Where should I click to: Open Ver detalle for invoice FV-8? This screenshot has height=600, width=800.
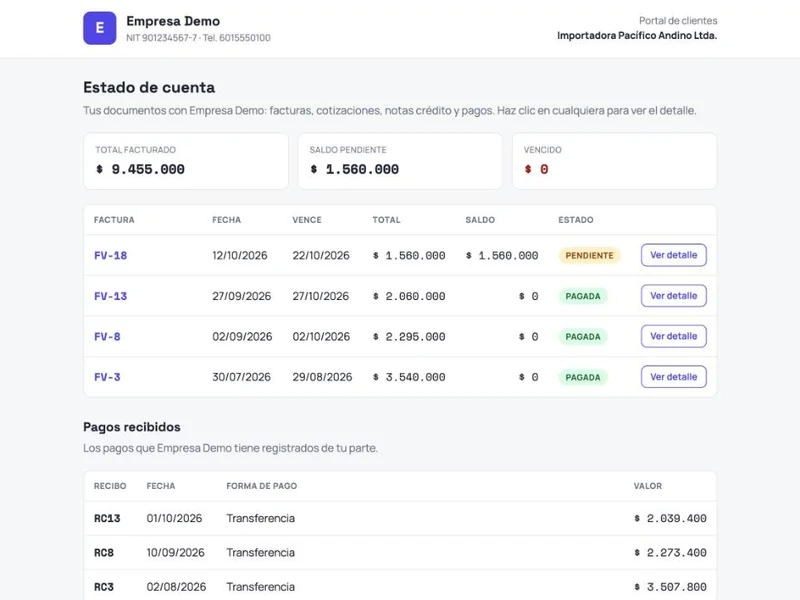[673, 336]
